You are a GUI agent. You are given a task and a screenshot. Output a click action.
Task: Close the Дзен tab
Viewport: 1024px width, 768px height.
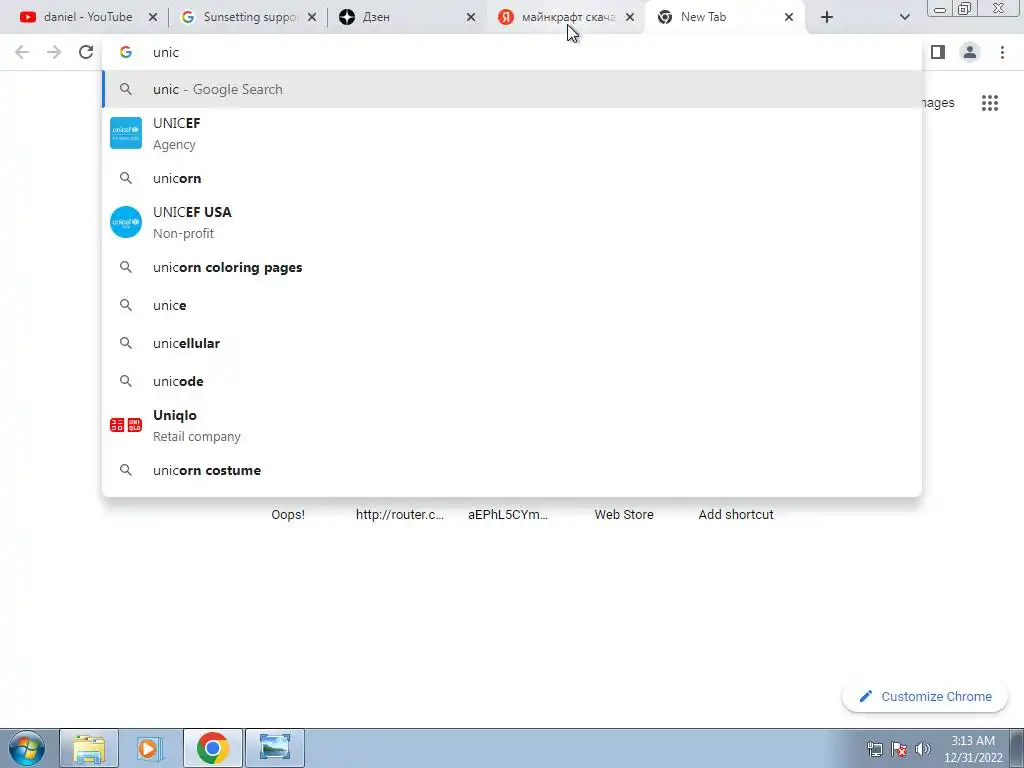tap(471, 17)
